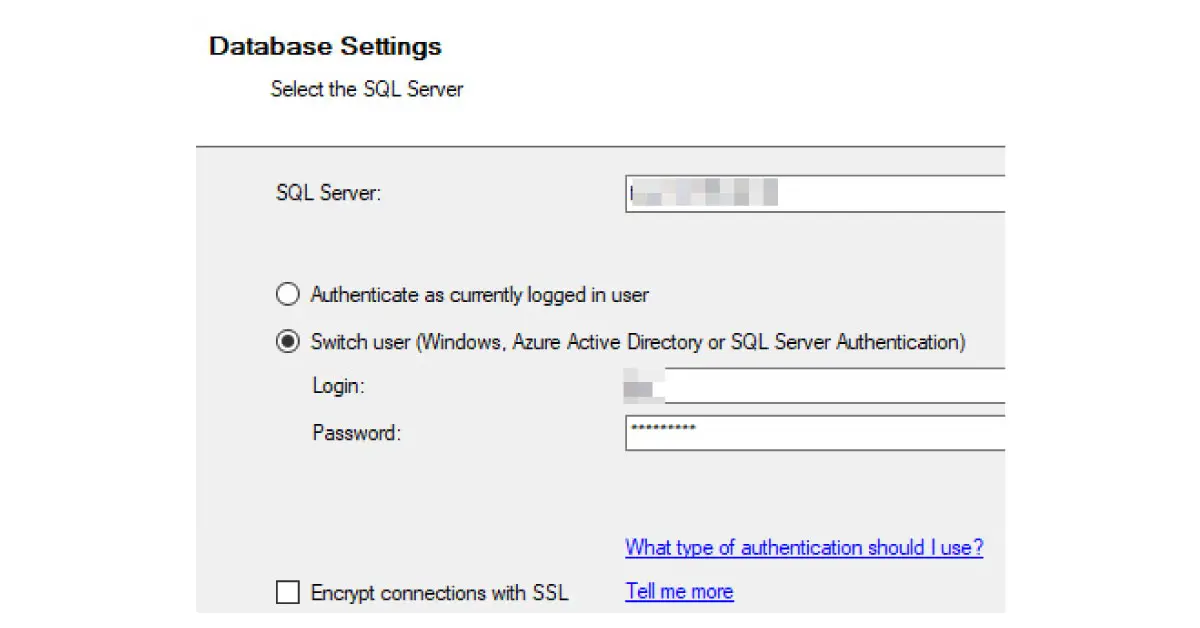Click the Database Settings heading
This screenshot has width=1200, height=628.
click(325, 47)
